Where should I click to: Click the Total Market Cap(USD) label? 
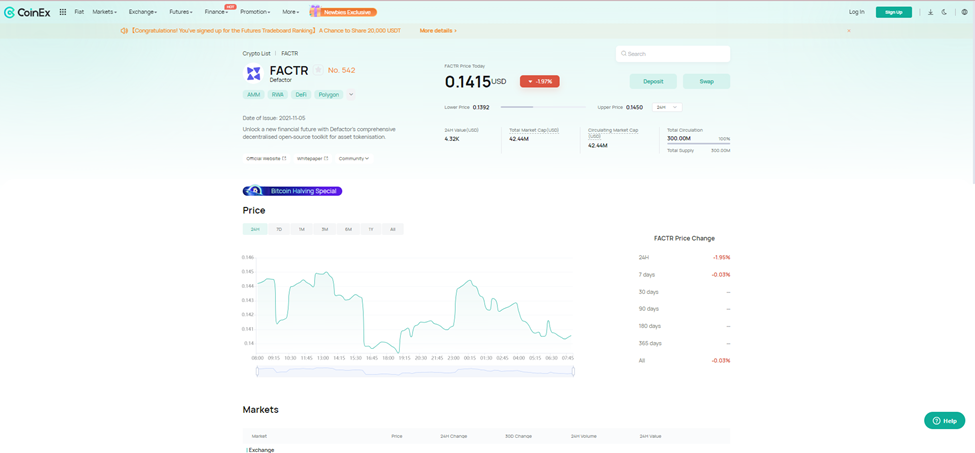pos(534,130)
